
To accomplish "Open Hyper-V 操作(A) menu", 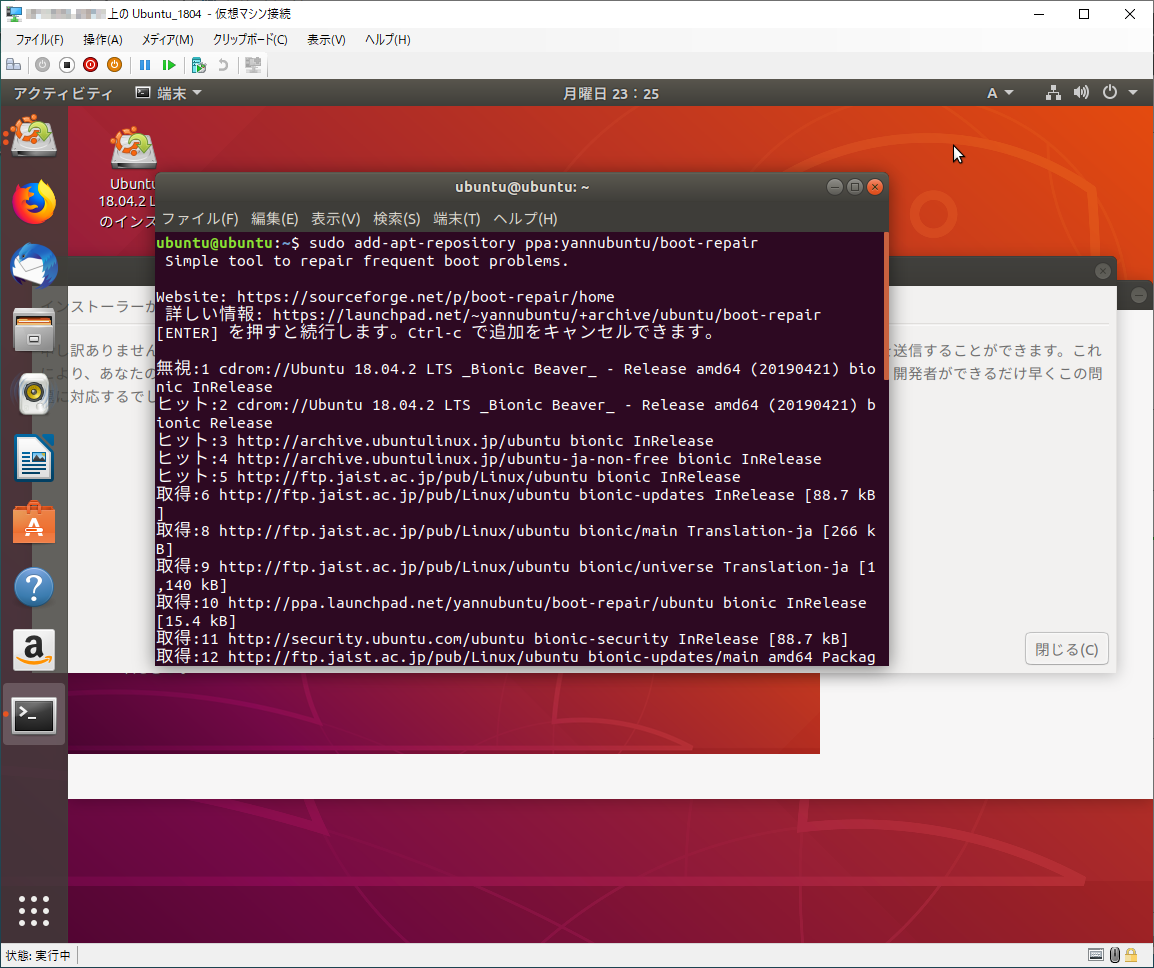I will point(102,40).
